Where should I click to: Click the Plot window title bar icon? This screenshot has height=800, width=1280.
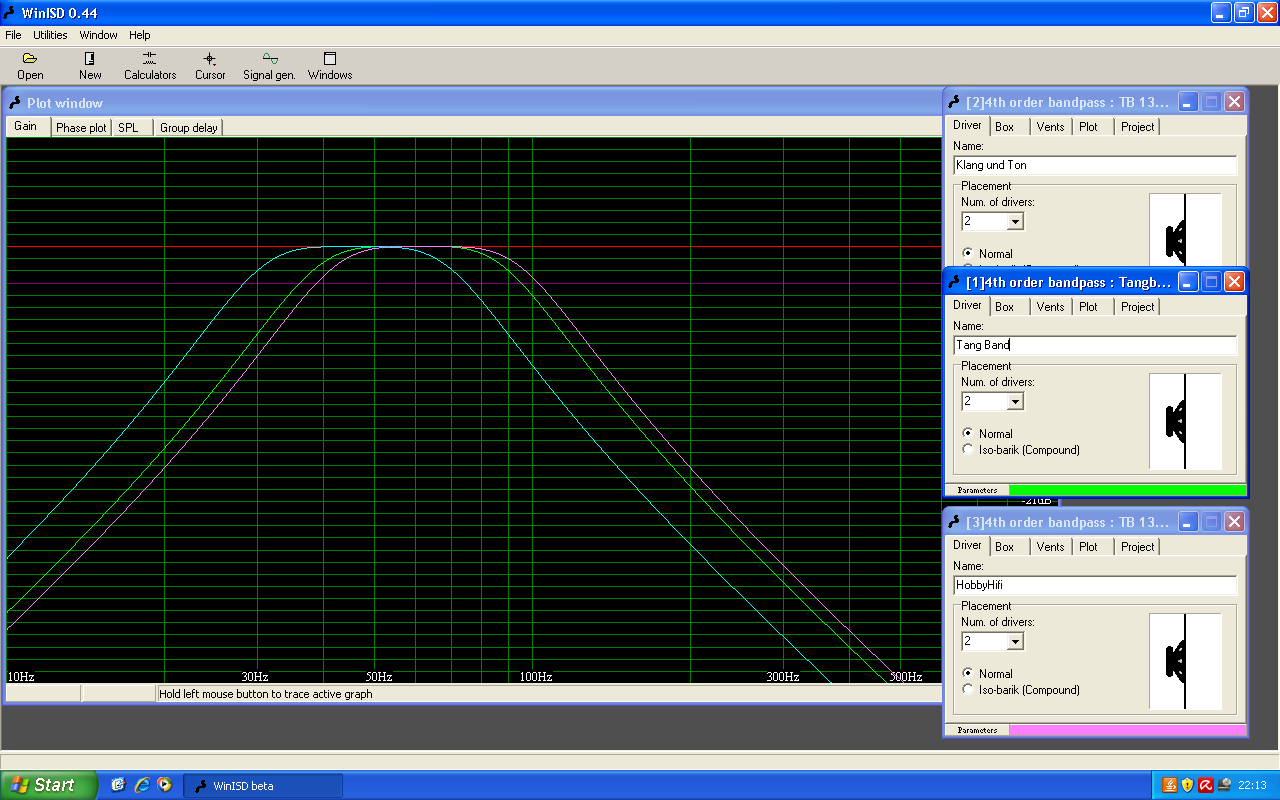(15, 103)
